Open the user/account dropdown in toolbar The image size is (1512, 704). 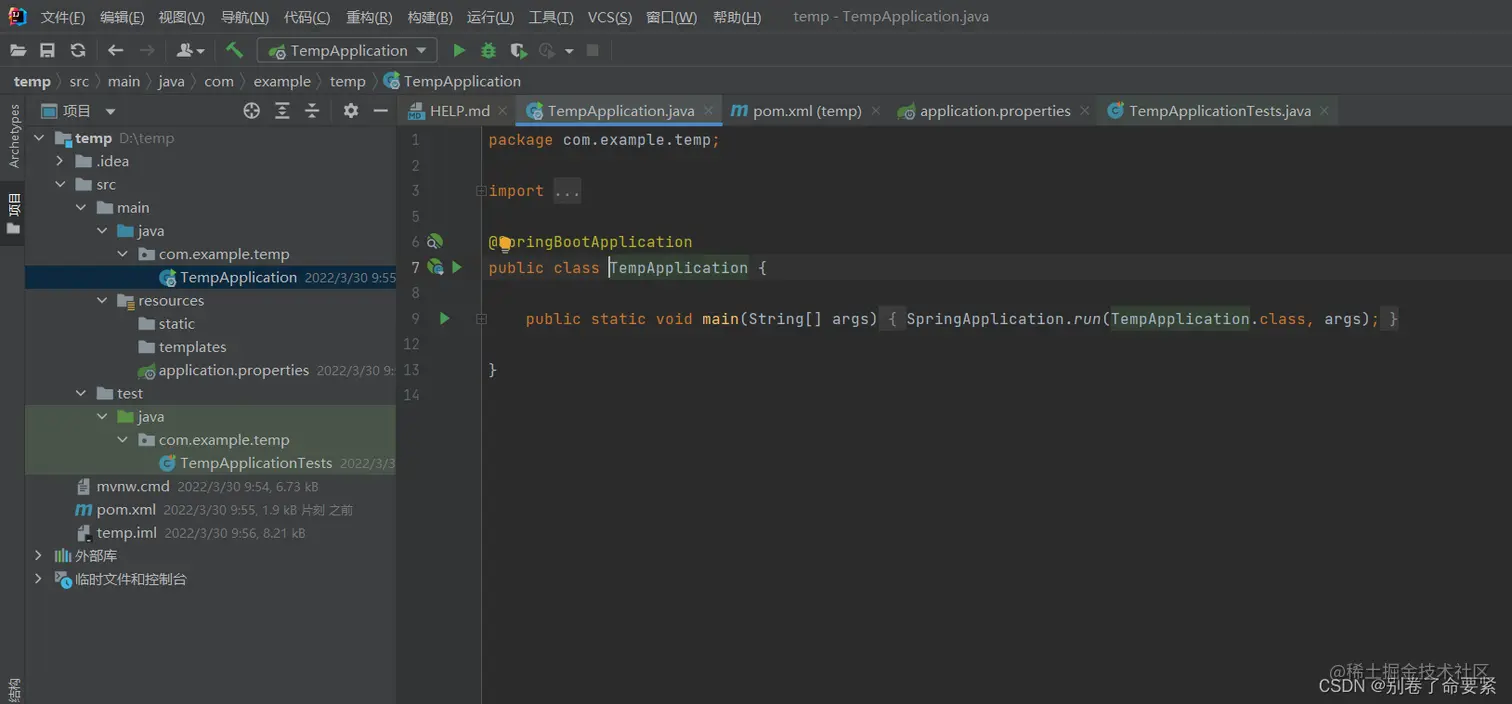[190, 50]
